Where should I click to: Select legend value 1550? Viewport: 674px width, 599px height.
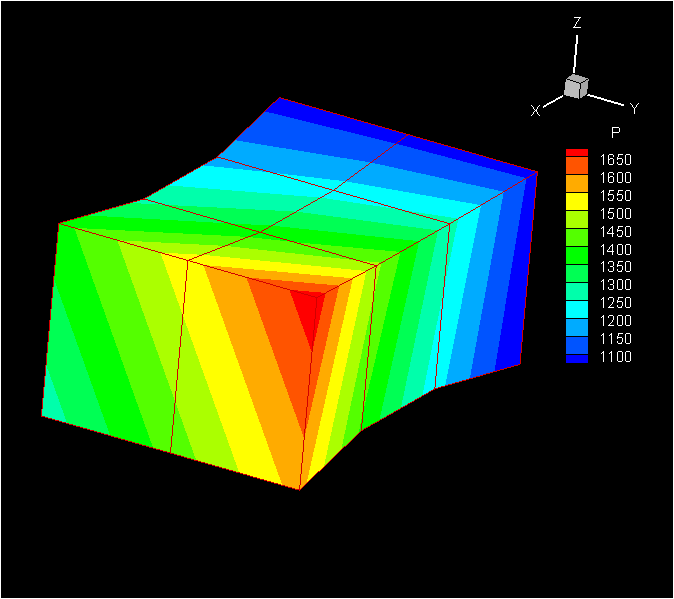click(616, 196)
